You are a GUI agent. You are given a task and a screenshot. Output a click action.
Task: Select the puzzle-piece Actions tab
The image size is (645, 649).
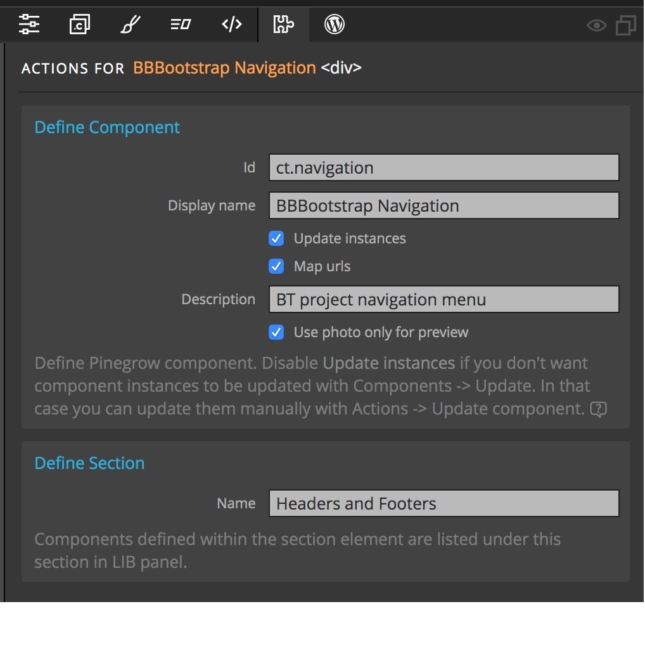tap(284, 24)
